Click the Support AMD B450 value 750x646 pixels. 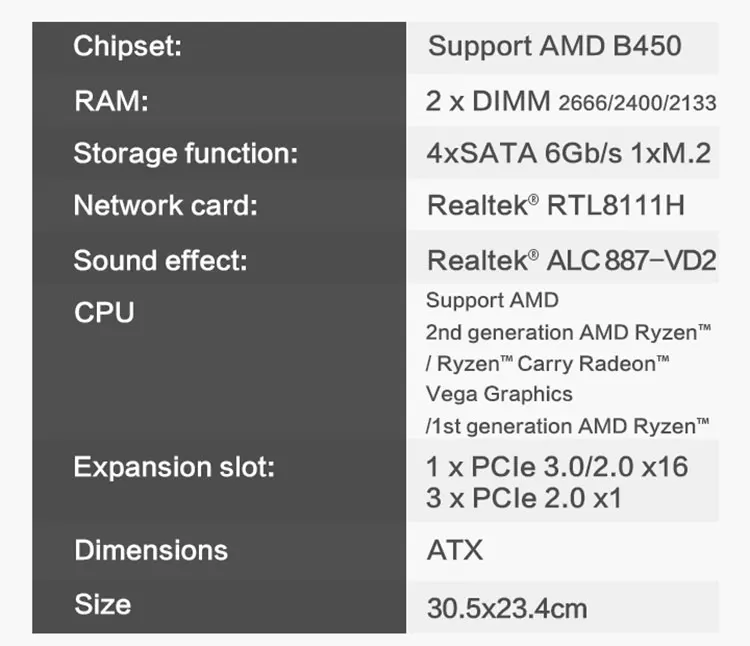pyautogui.click(x=554, y=46)
